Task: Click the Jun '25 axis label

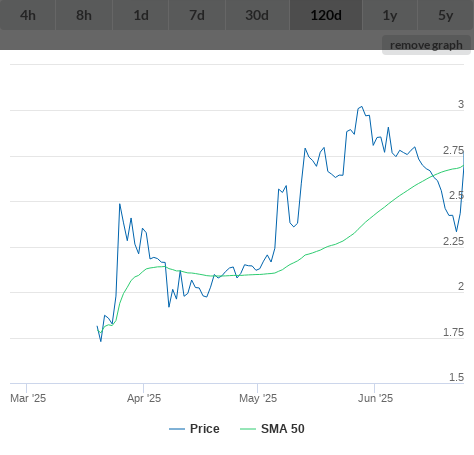Action: coord(375,398)
